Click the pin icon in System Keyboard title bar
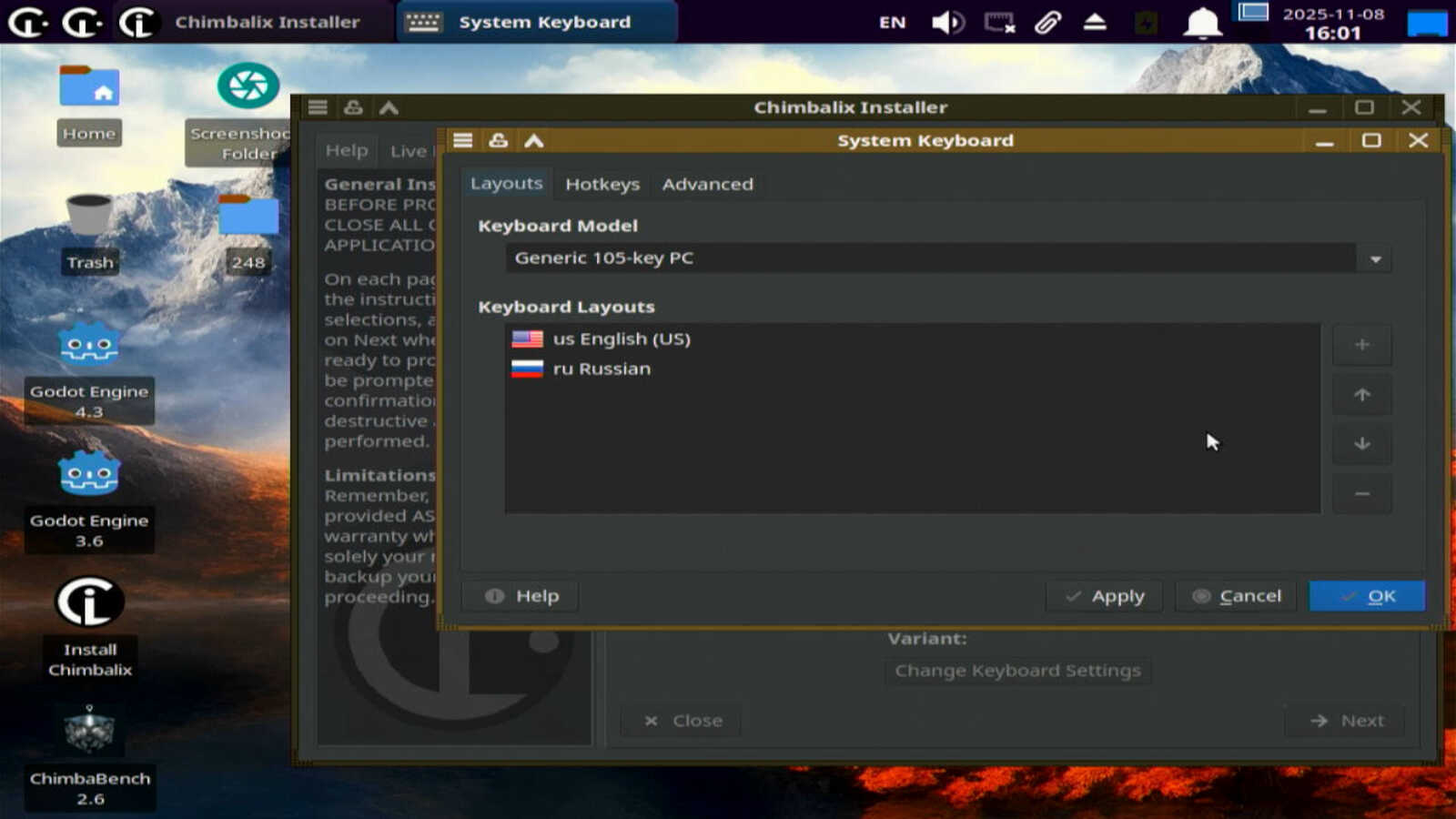This screenshot has width=1456, height=819. (x=498, y=140)
